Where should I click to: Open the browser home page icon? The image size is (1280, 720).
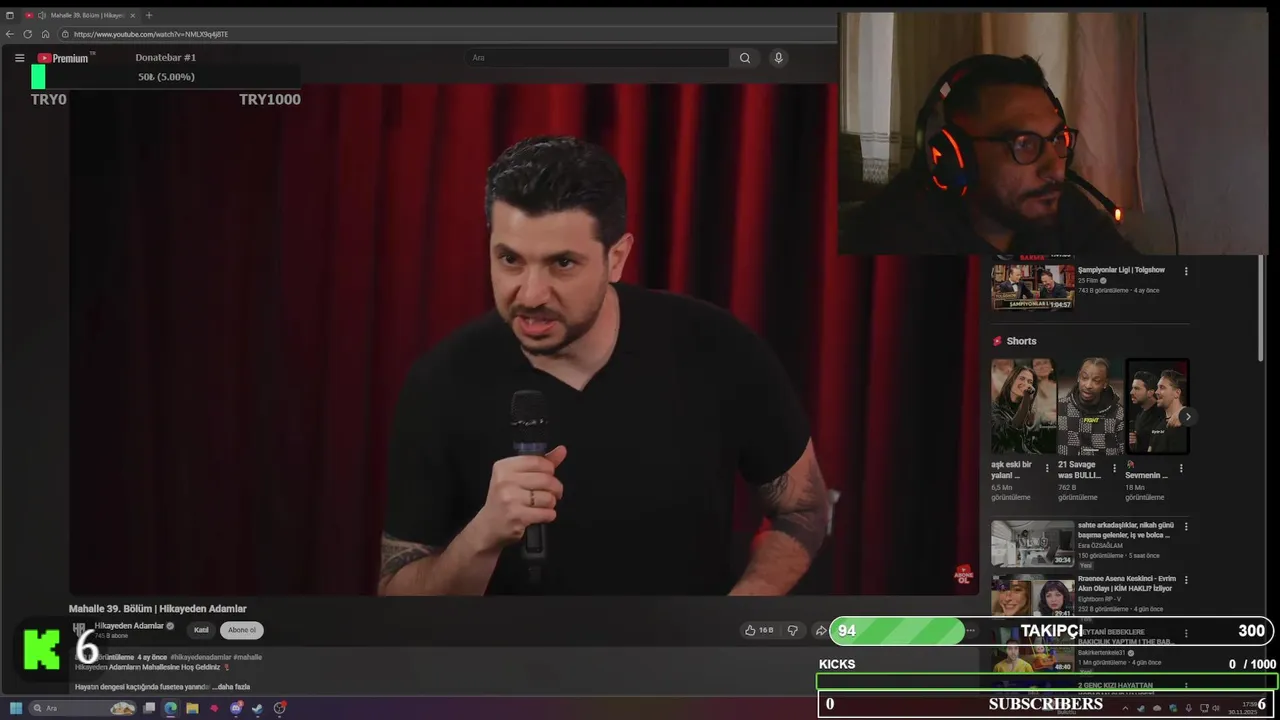[x=45, y=34]
